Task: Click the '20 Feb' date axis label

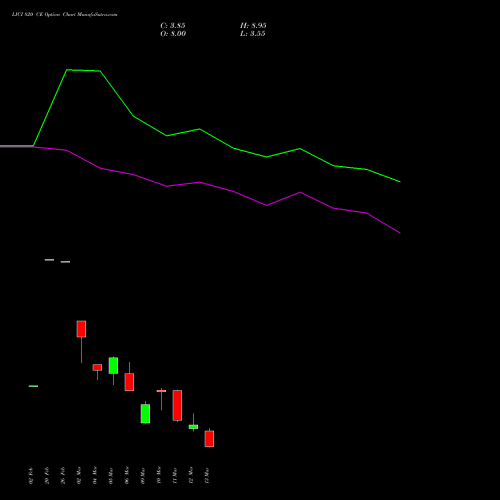Action: 47,476
